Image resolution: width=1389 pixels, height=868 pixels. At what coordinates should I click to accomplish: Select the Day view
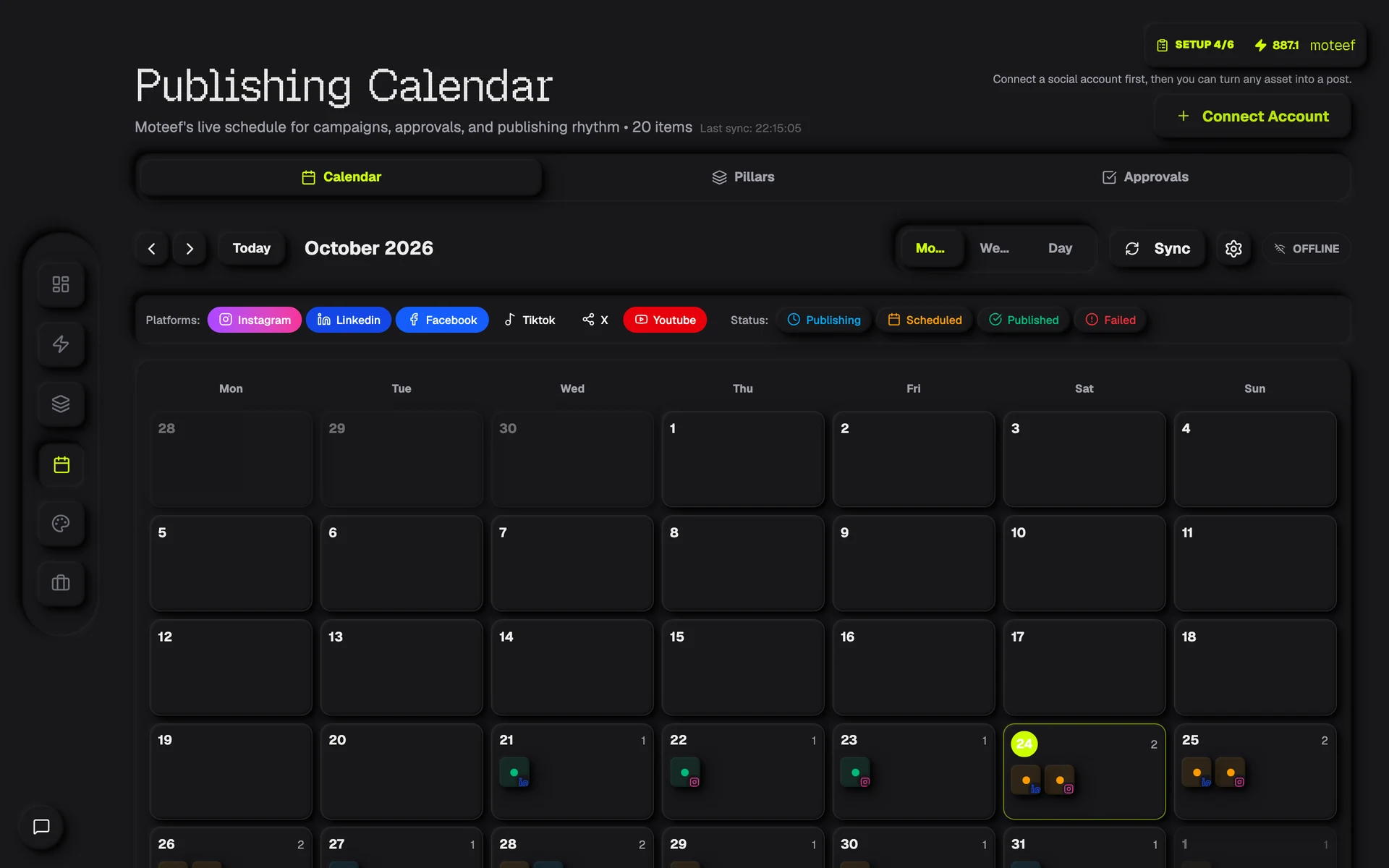tap(1060, 249)
